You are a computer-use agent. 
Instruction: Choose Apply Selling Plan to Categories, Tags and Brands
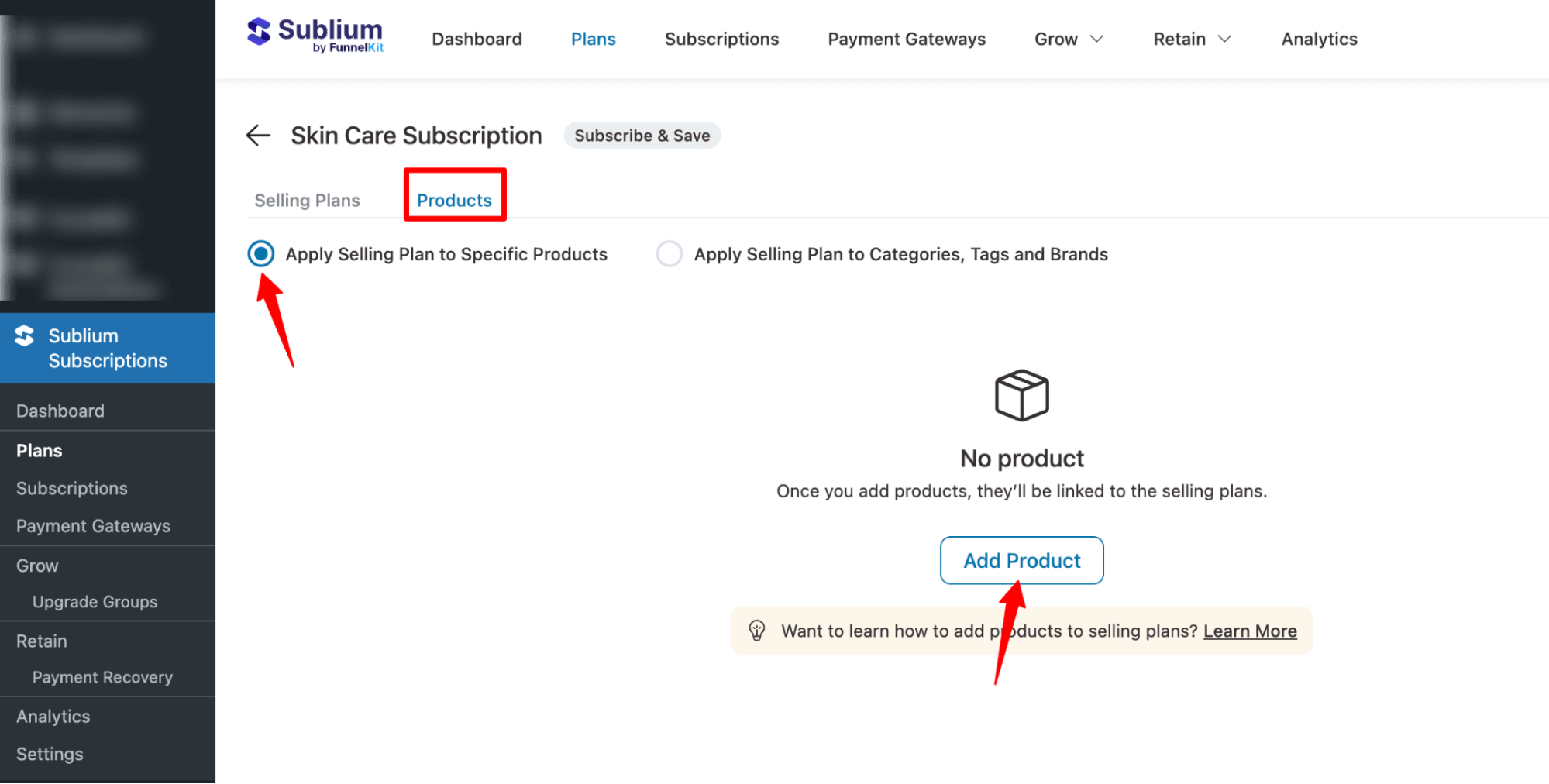(668, 253)
